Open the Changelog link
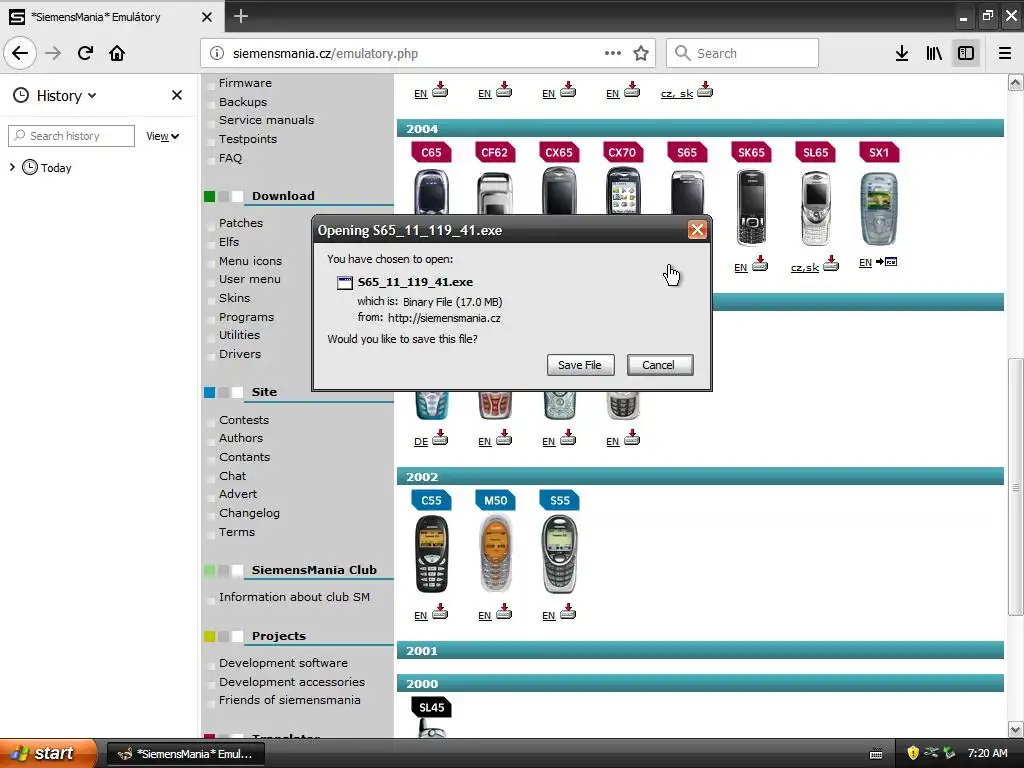The height and width of the screenshot is (768, 1024). click(249, 513)
